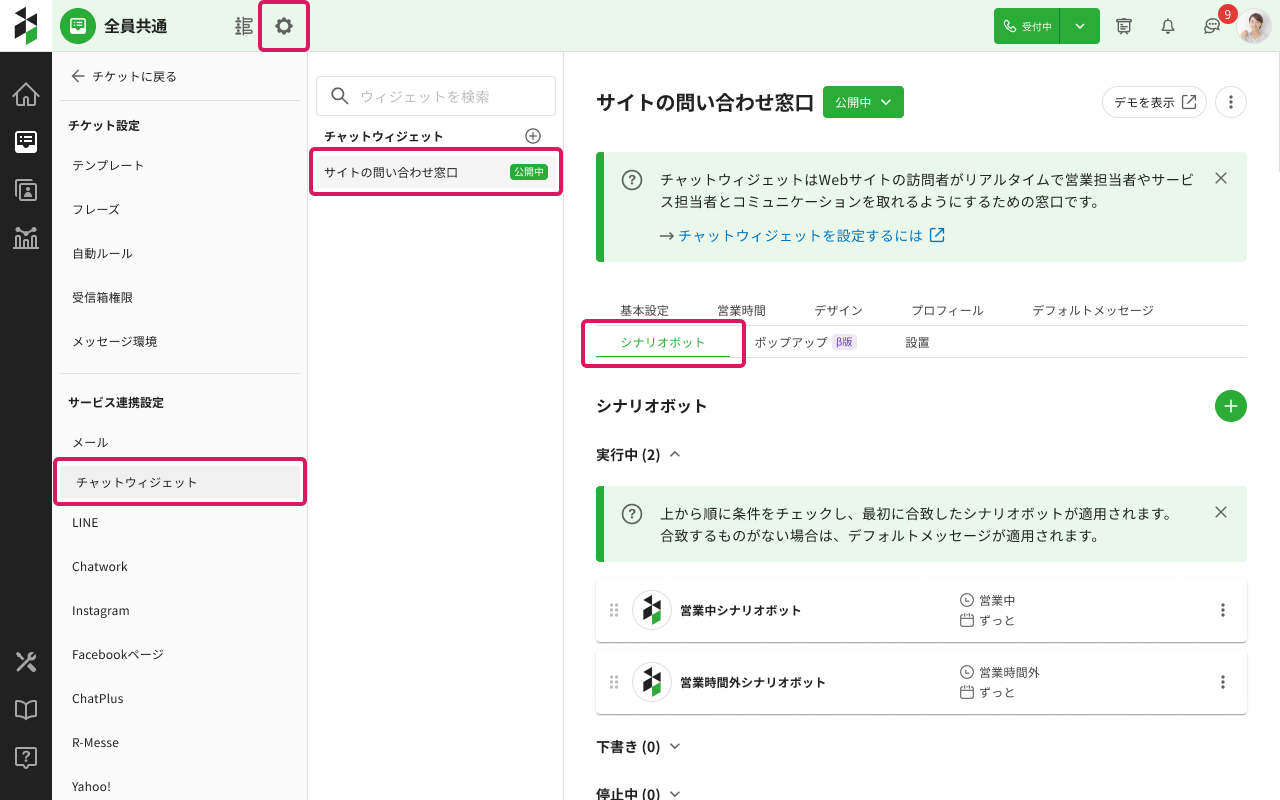Open three-dot menu for 営業中シナリオボット
This screenshot has height=800, width=1280.
tap(1222, 610)
